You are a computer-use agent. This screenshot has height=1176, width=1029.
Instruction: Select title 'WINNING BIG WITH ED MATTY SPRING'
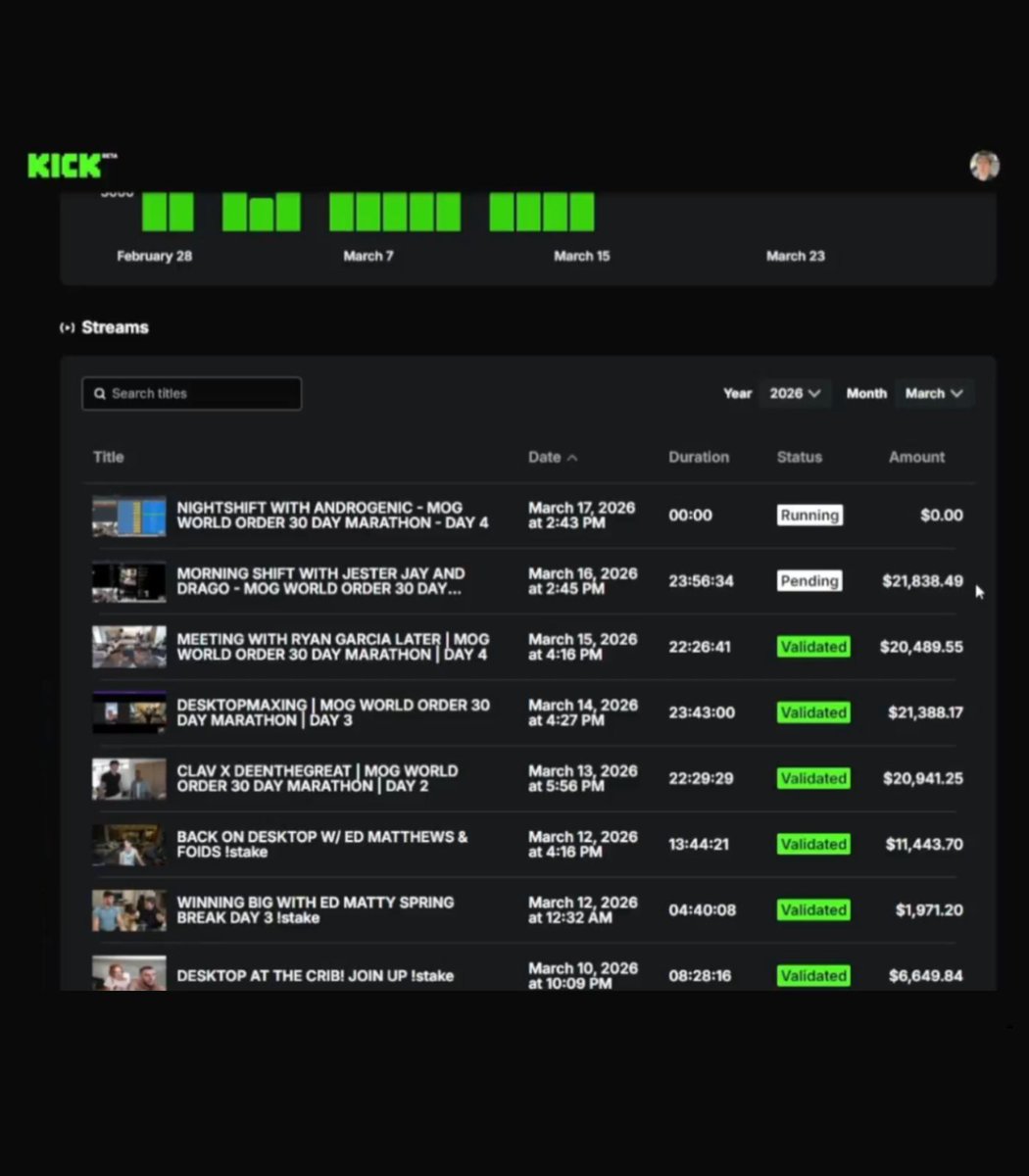point(316,902)
